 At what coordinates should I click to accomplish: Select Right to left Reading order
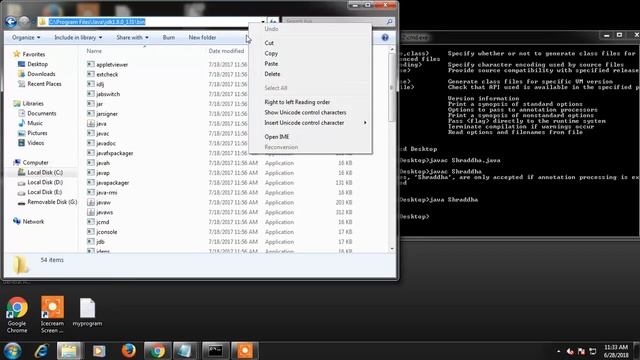click(297, 102)
